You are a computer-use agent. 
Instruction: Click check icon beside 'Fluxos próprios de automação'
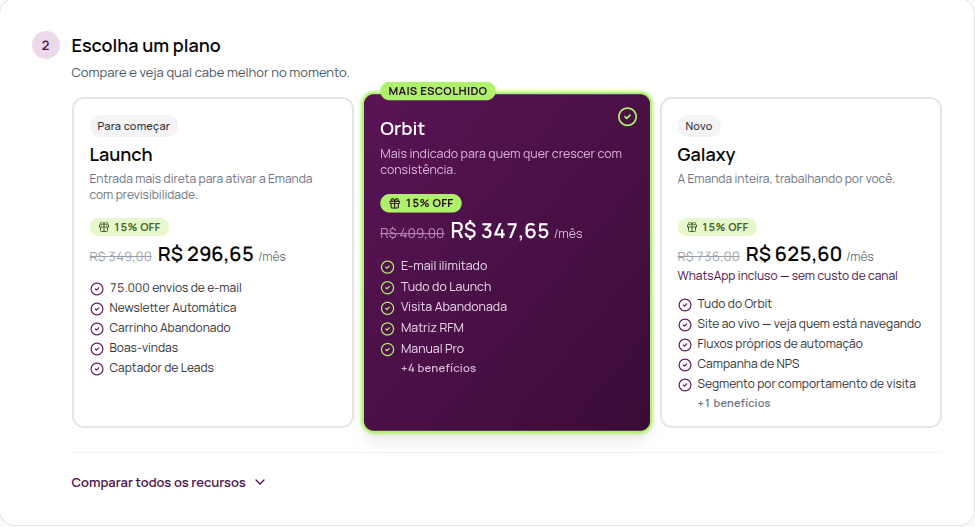685,345
